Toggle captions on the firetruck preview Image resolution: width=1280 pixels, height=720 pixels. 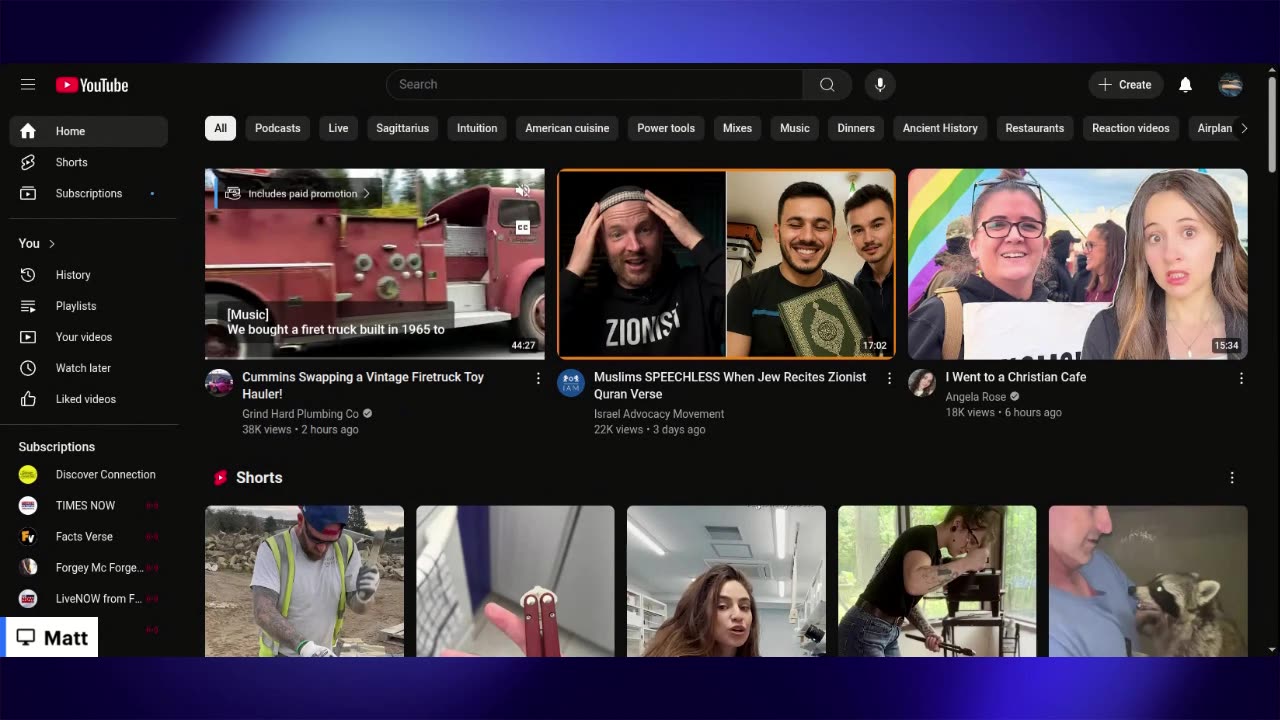[522, 228]
